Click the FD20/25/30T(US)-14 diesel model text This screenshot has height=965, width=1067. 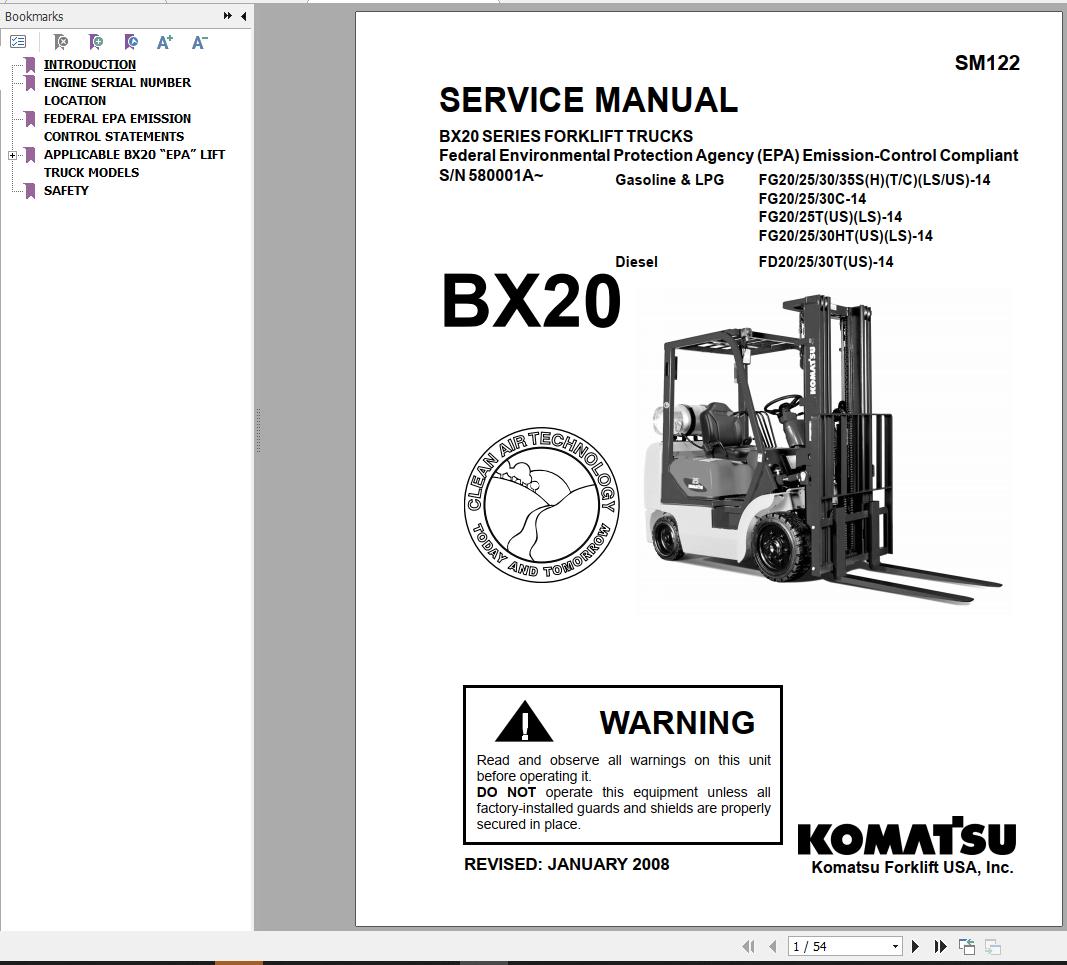point(825,261)
